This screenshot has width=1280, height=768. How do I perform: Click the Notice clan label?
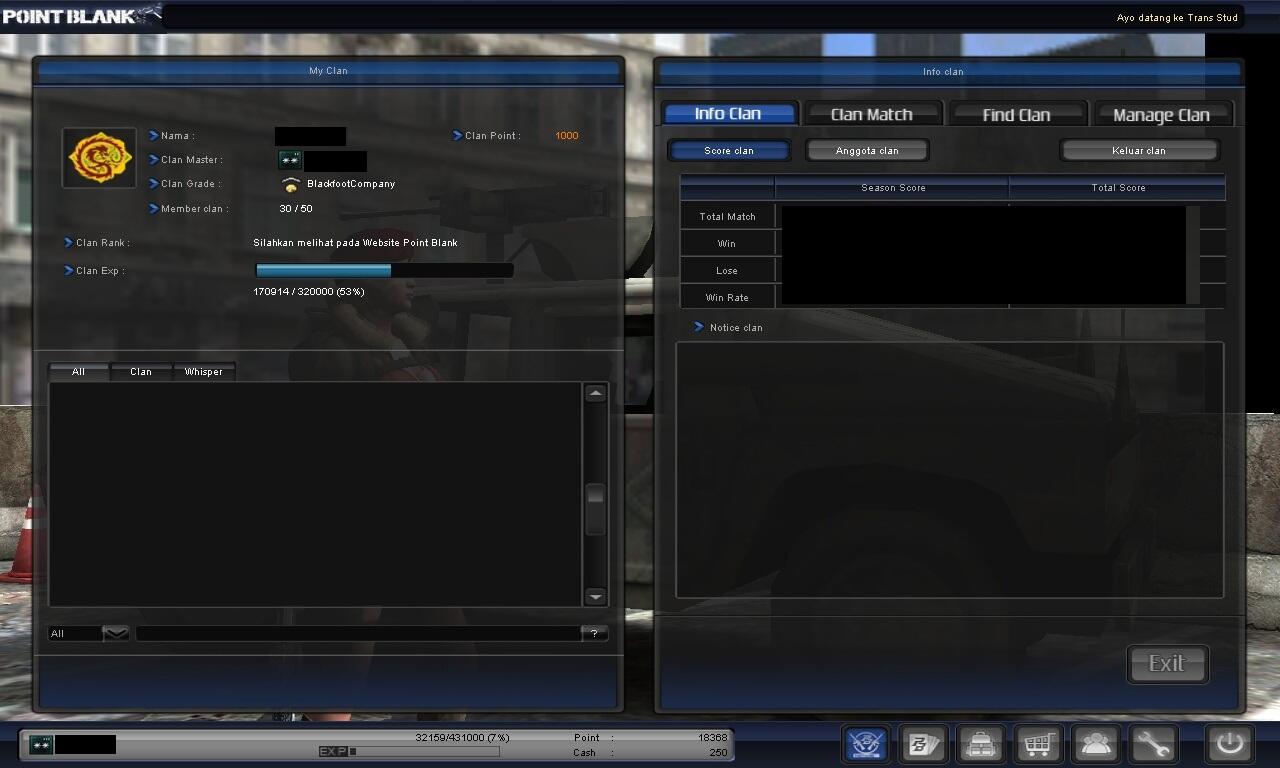(x=736, y=328)
